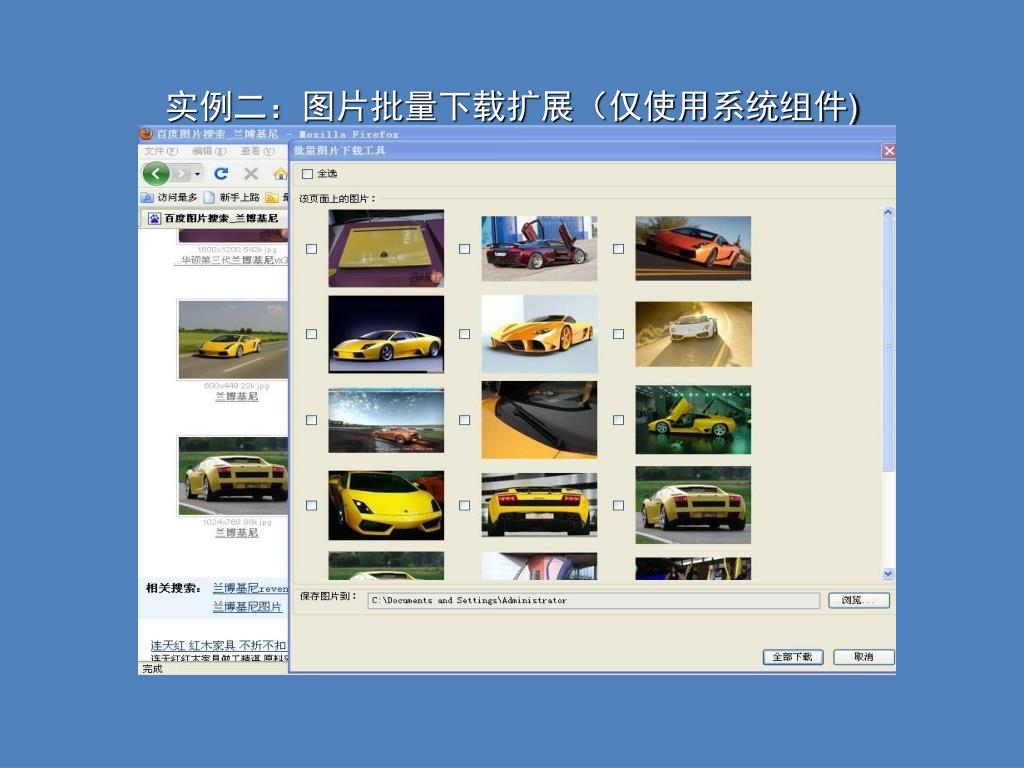Click the windshield wiper close-up thumbnail
This screenshot has width=1024, height=768.
(539, 420)
